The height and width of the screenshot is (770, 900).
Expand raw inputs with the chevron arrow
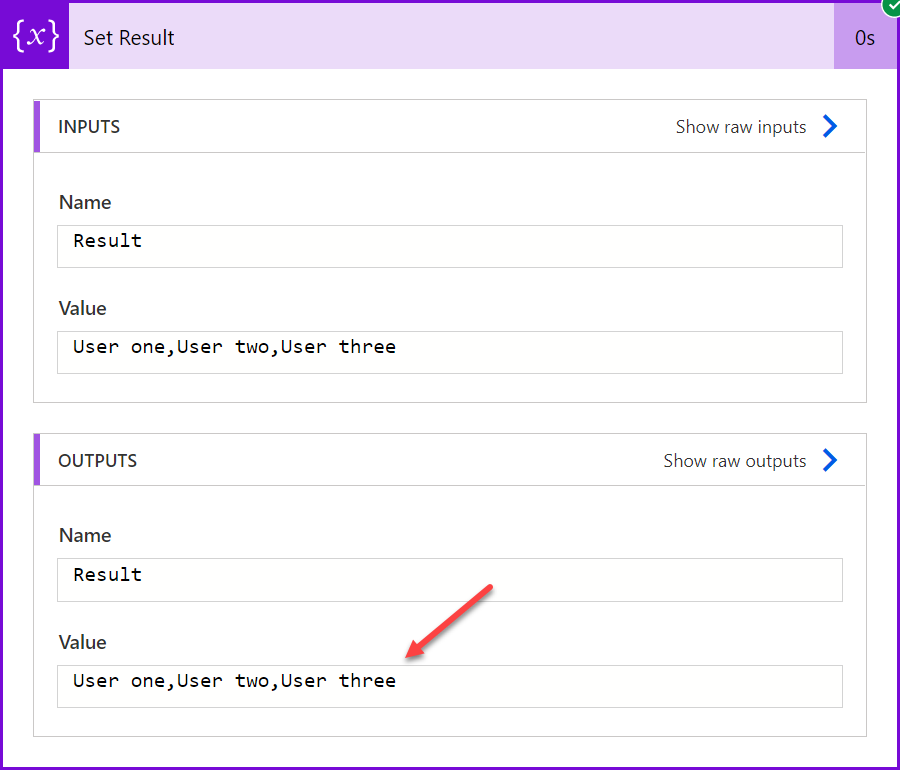point(830,126)
